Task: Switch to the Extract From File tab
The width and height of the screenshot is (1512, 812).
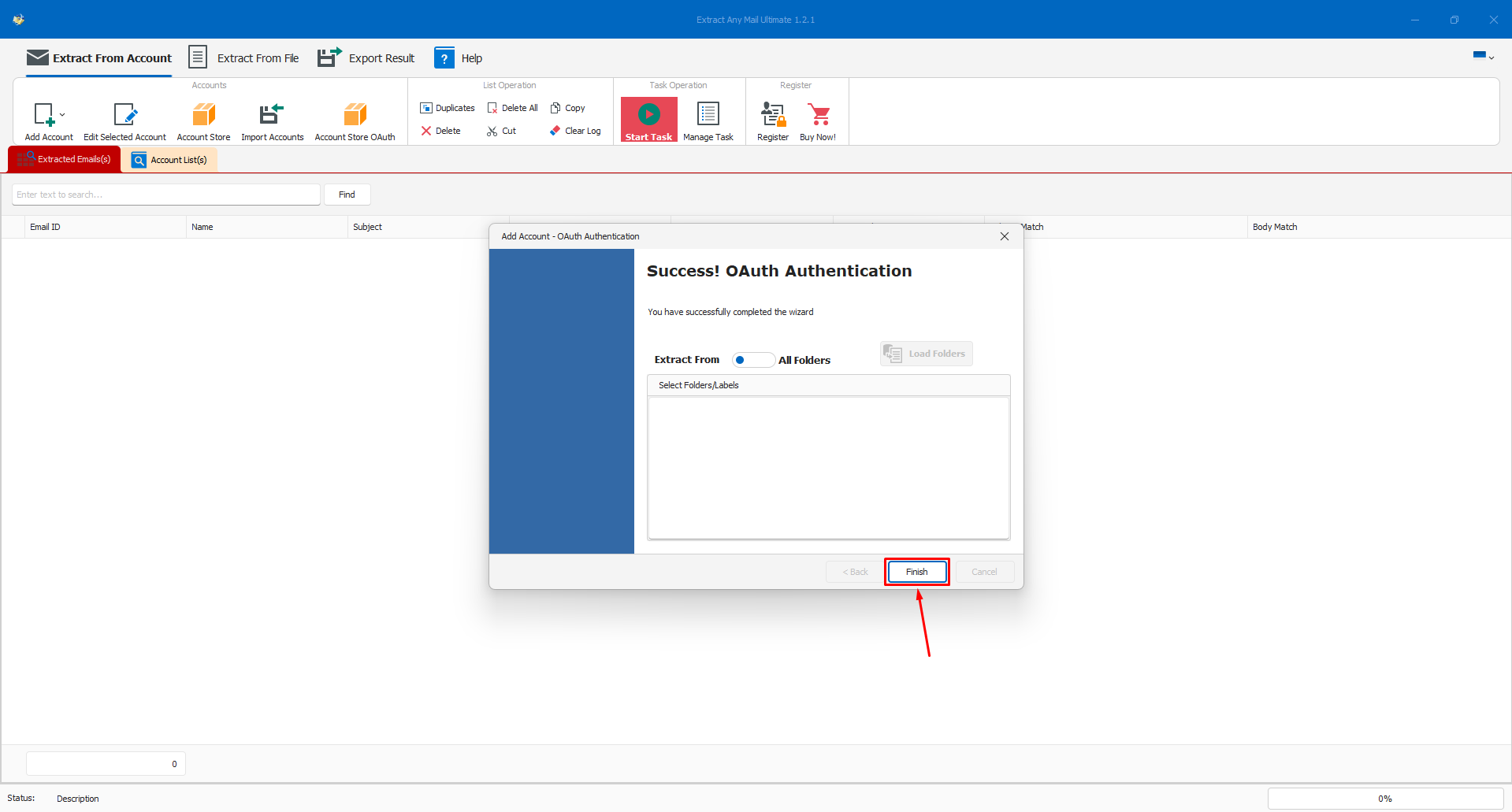Action: coord(244,57)
